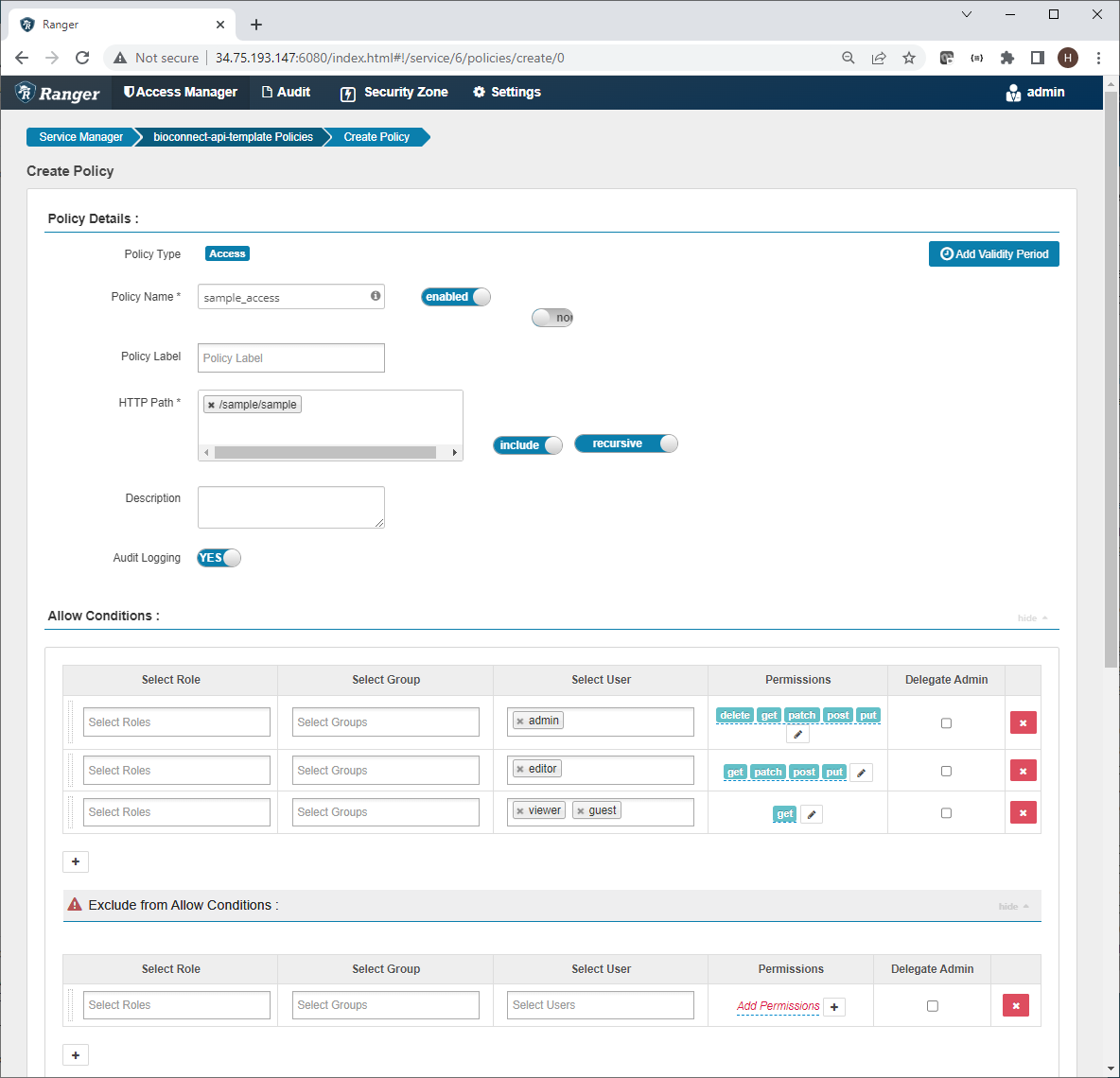
Task: Add a new allow condition row
Action: pos(76,861)
